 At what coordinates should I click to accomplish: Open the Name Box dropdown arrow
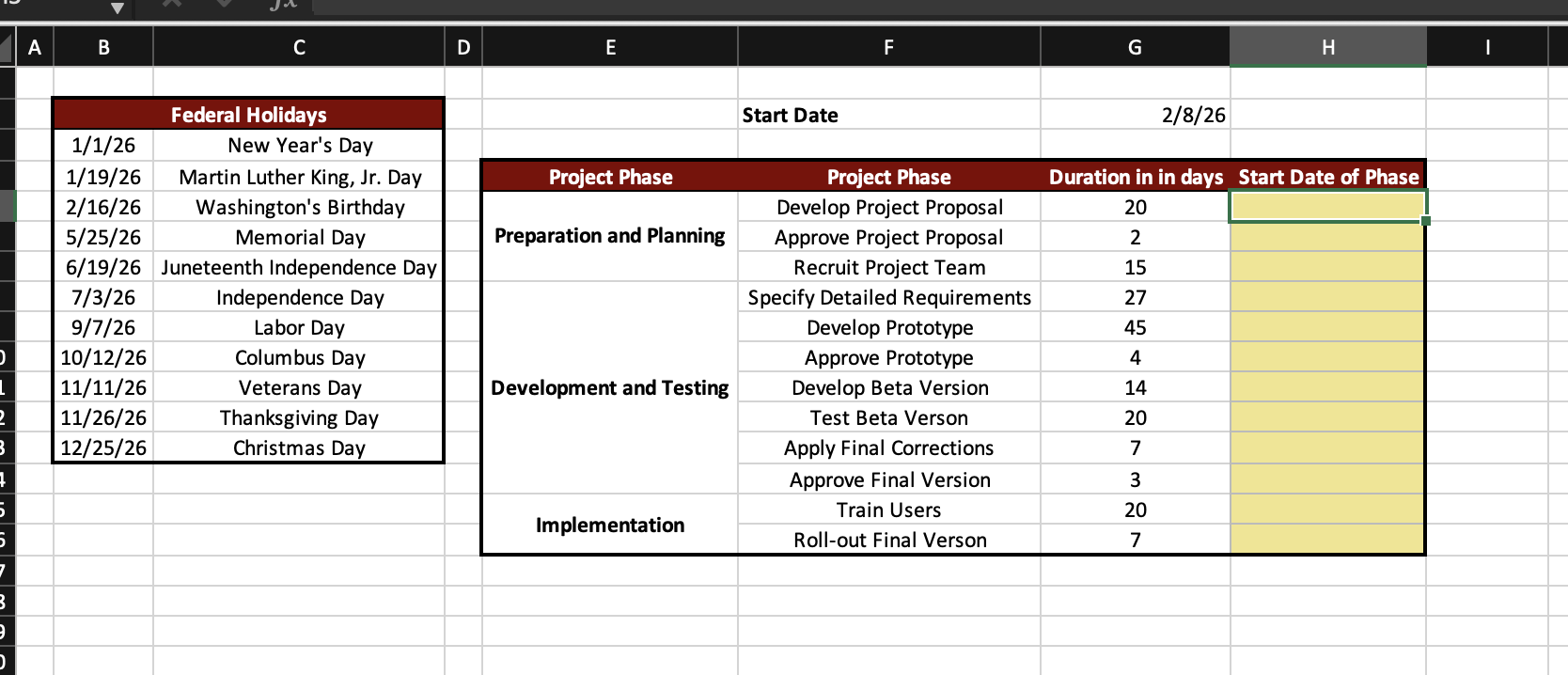(x=118, y=8)
